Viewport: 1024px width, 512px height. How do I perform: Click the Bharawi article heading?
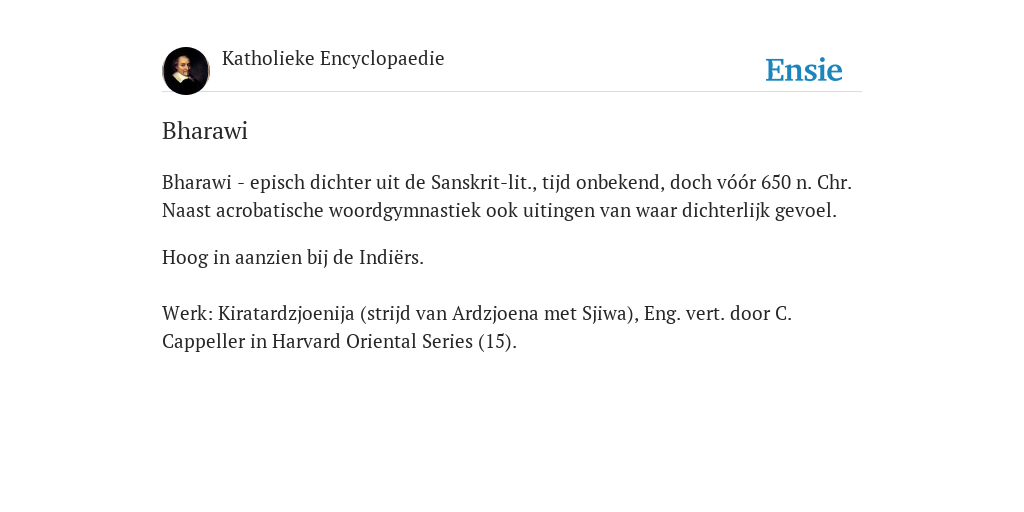pos(205,131)
